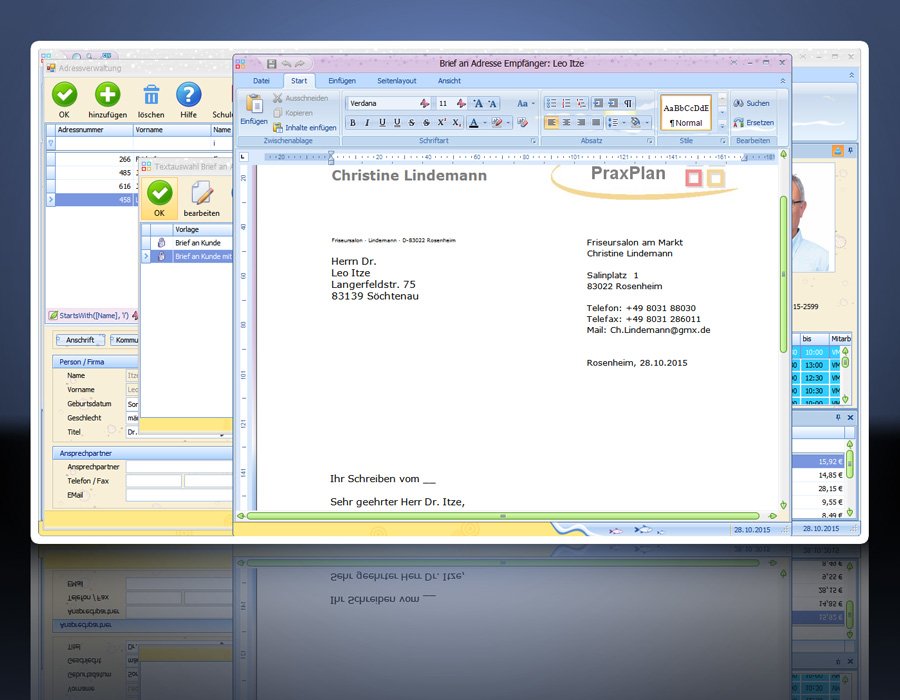Switch to the Ansicht ribbon tab
This screenshot has width=900, height=700.
click(449, 81)
